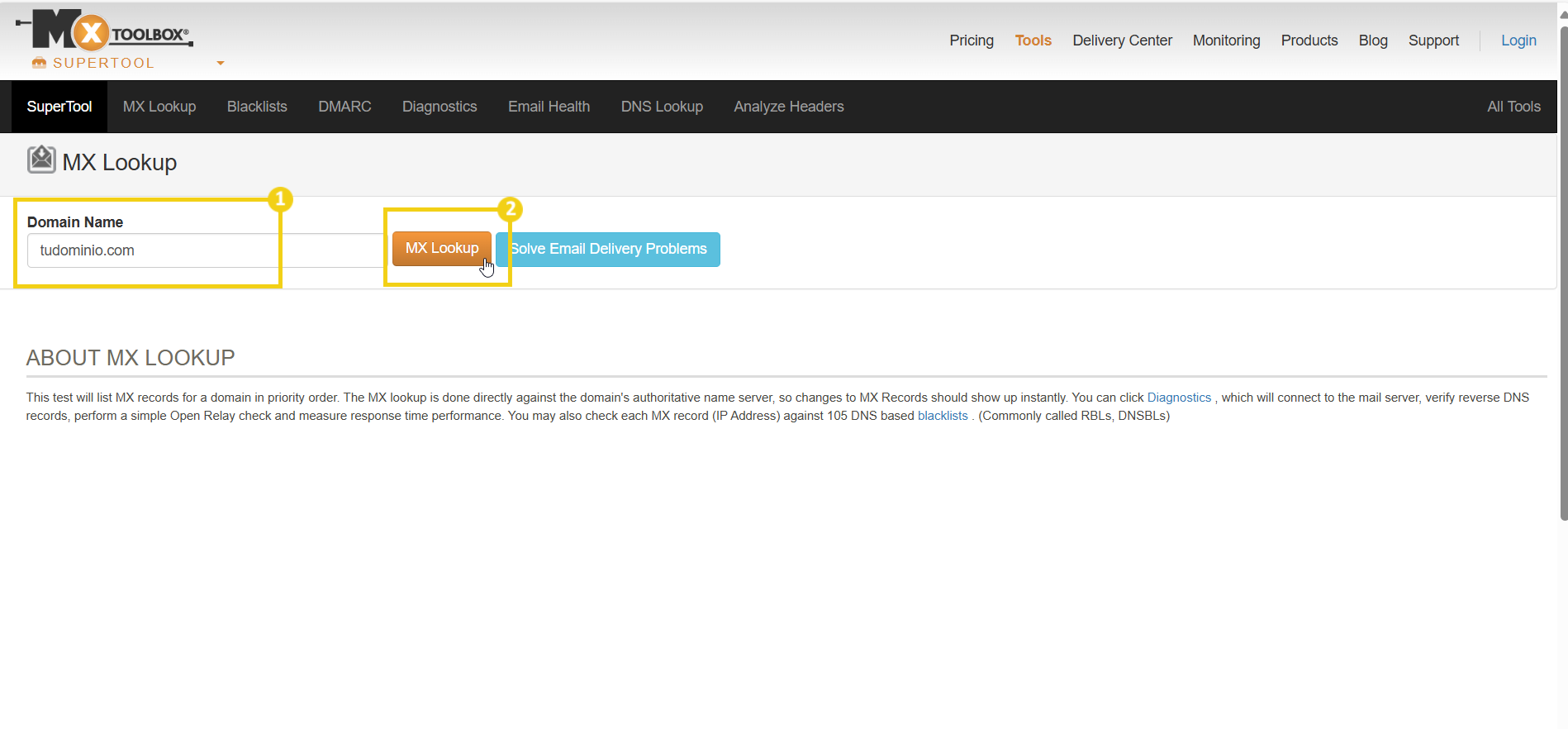Click the page vertical scrollbar
The image size is (1568, 729).
1563,273
